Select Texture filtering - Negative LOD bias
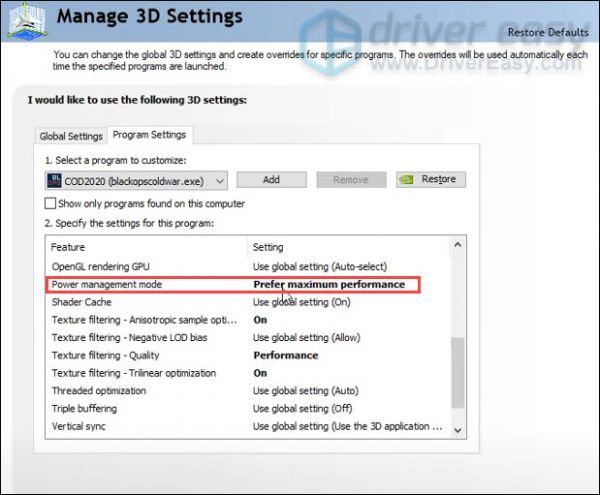Screen dimensions: 600x495 coord(130,338)
